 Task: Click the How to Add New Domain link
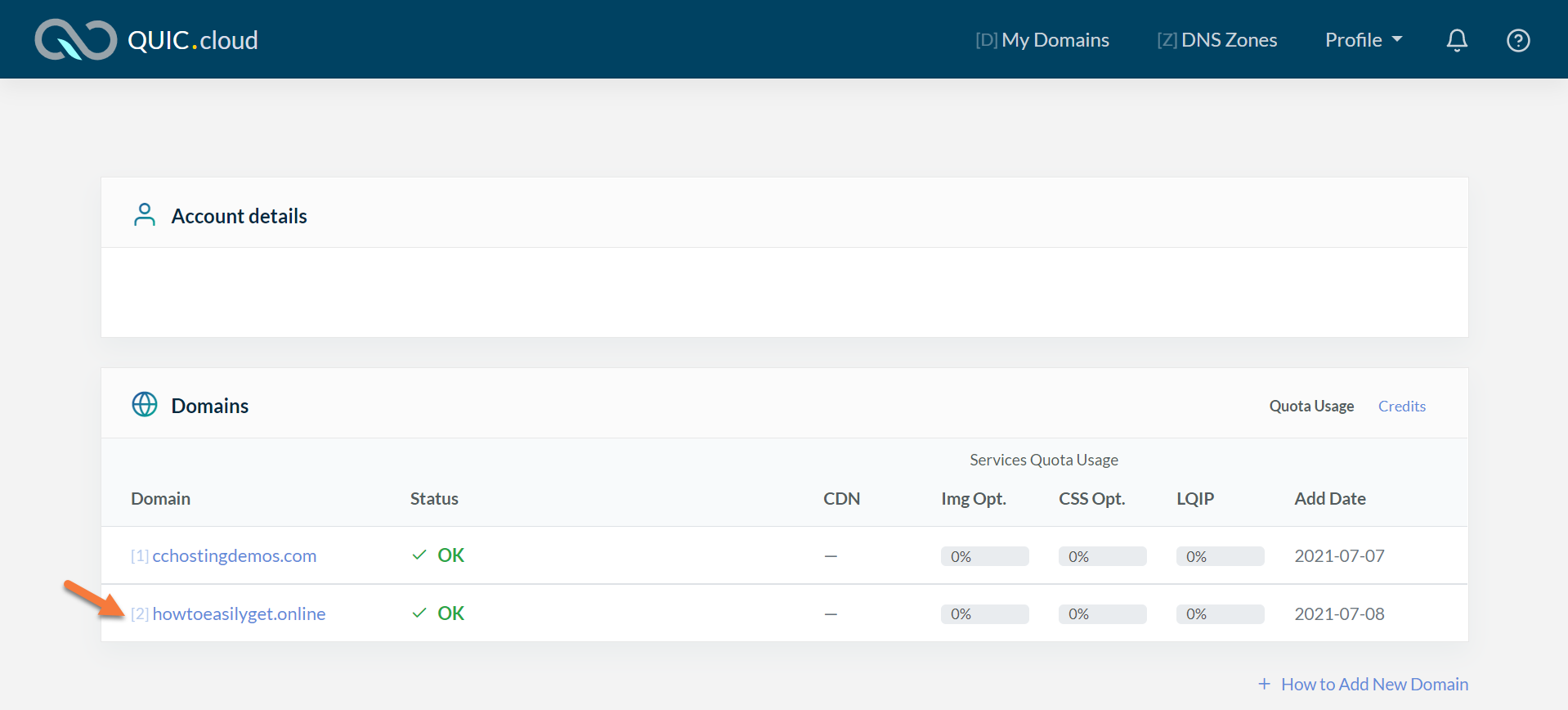[x=1374, y=685]
